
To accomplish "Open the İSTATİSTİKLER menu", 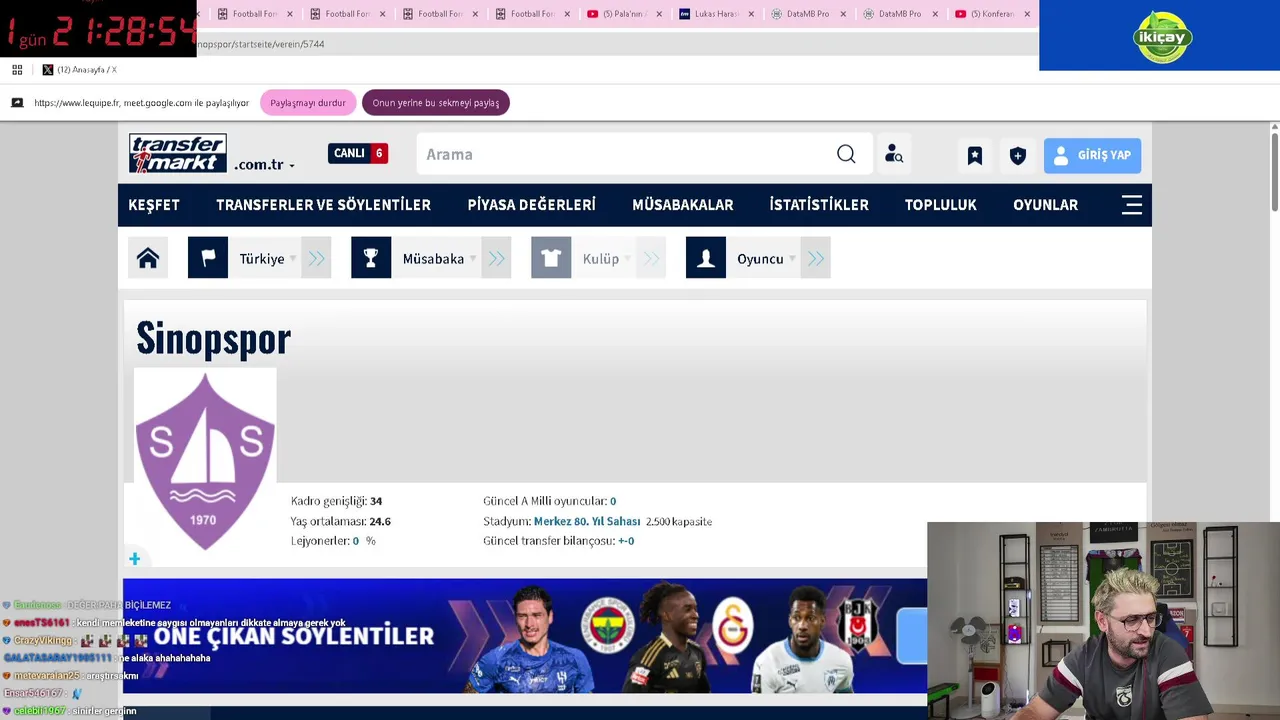I will coord(819,204).
